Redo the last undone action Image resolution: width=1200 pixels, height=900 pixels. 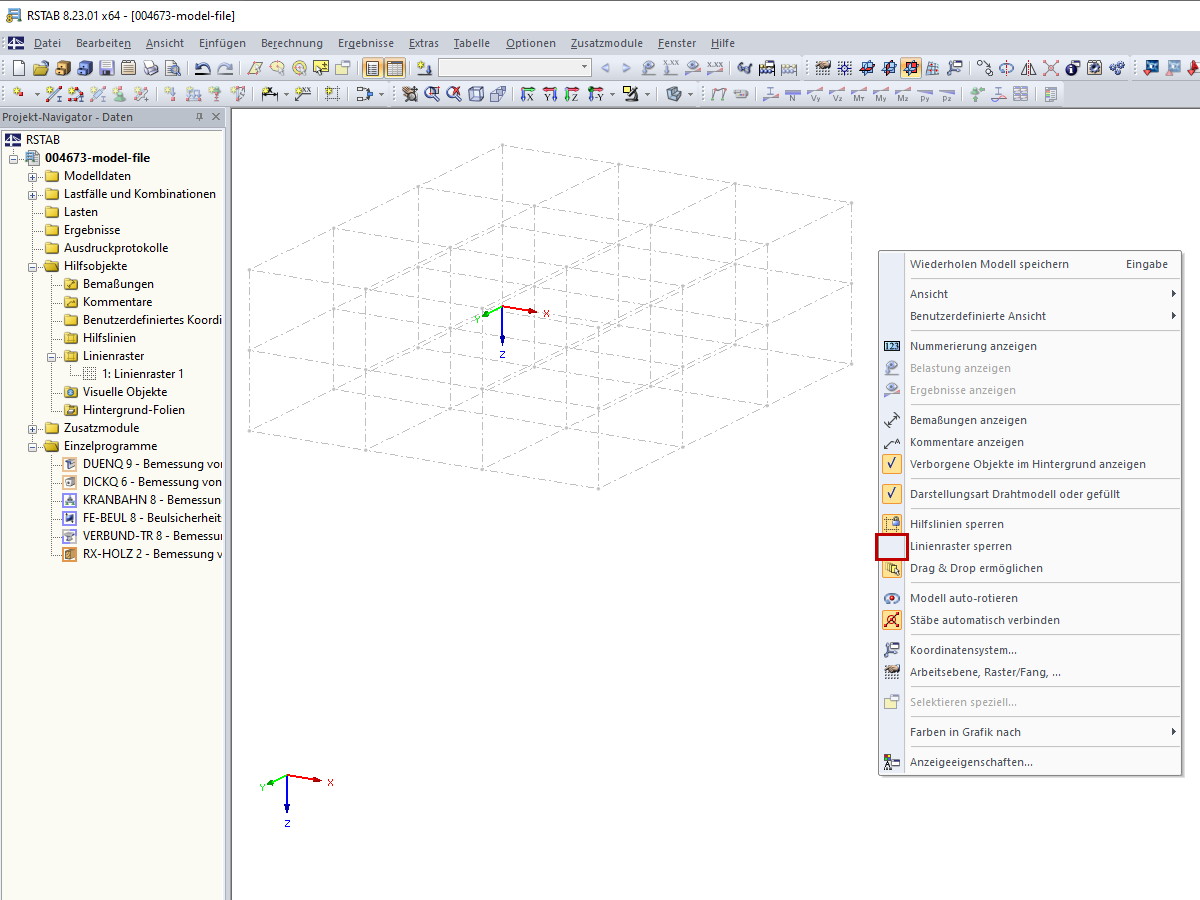point(226,68)
